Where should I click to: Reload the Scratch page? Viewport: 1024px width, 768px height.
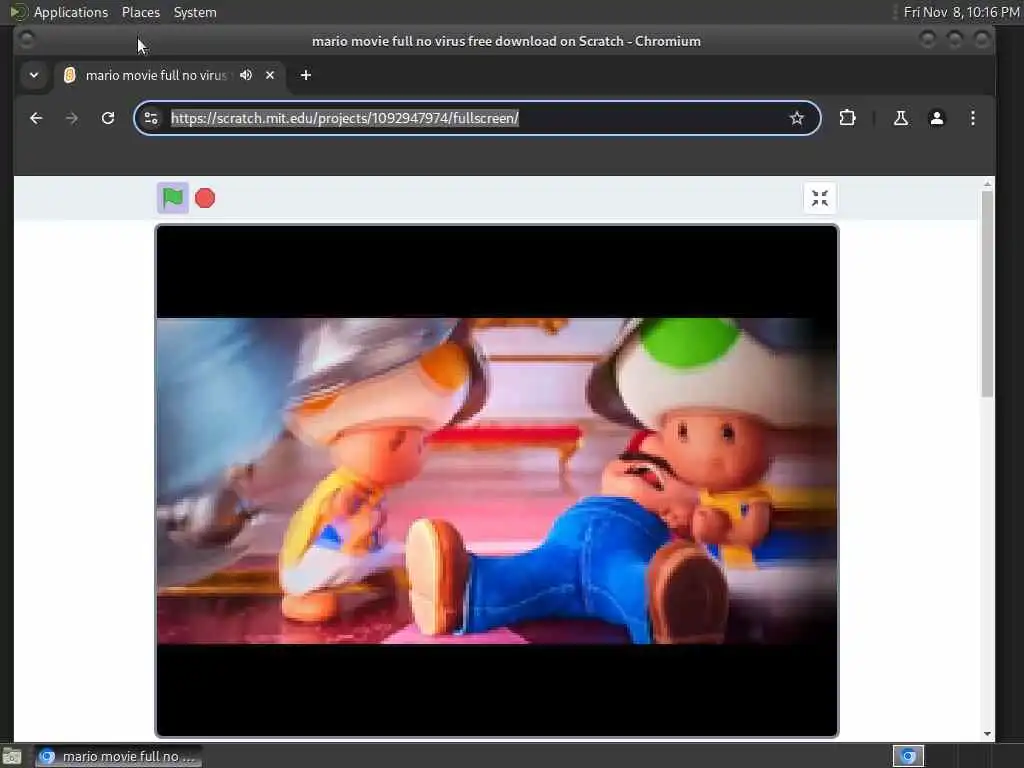(x=108, y=118)
